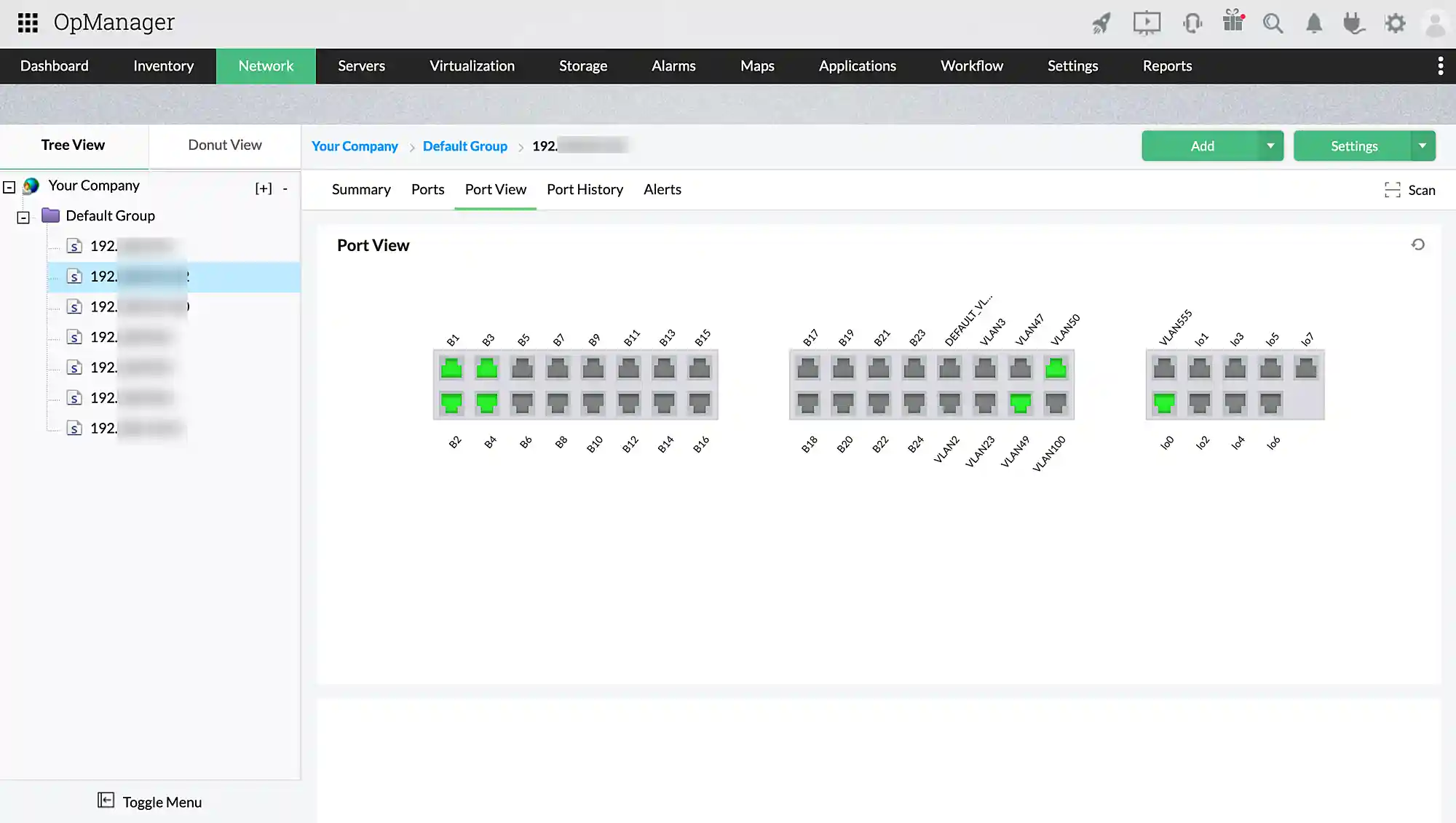Open the Alarms menu item

(673, 66)
